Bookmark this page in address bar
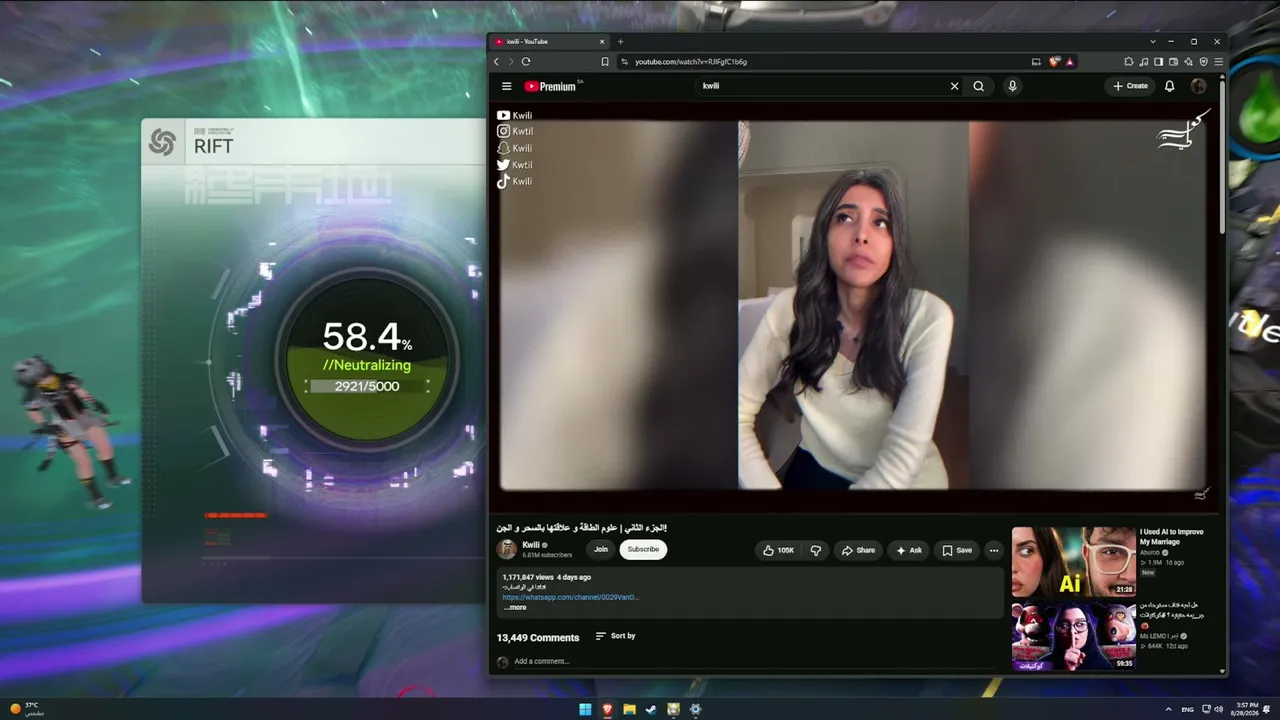Viewport: 1280px width, 720px height. [605, 62]
